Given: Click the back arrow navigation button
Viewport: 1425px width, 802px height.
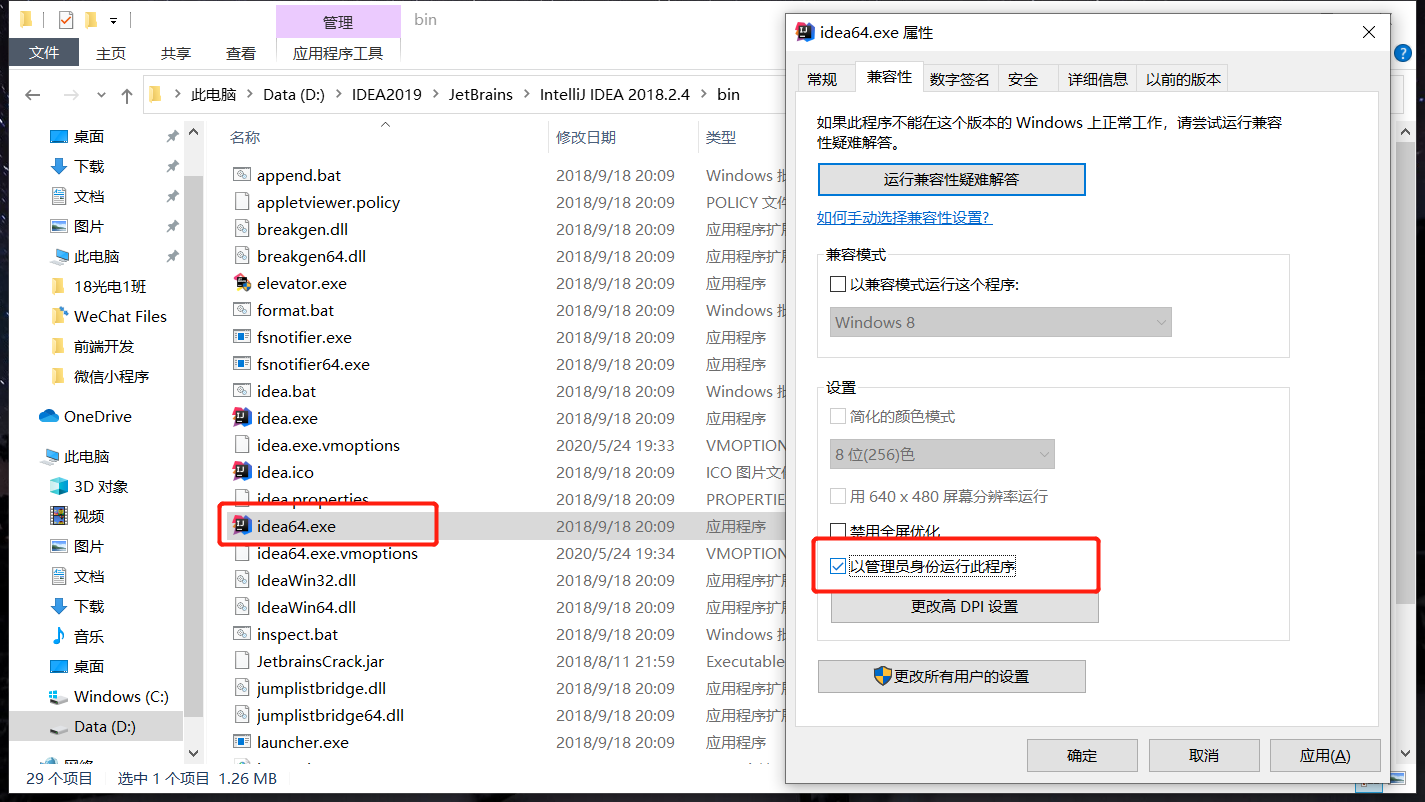Looking at the screenshot, I should [x=32, y=95].
